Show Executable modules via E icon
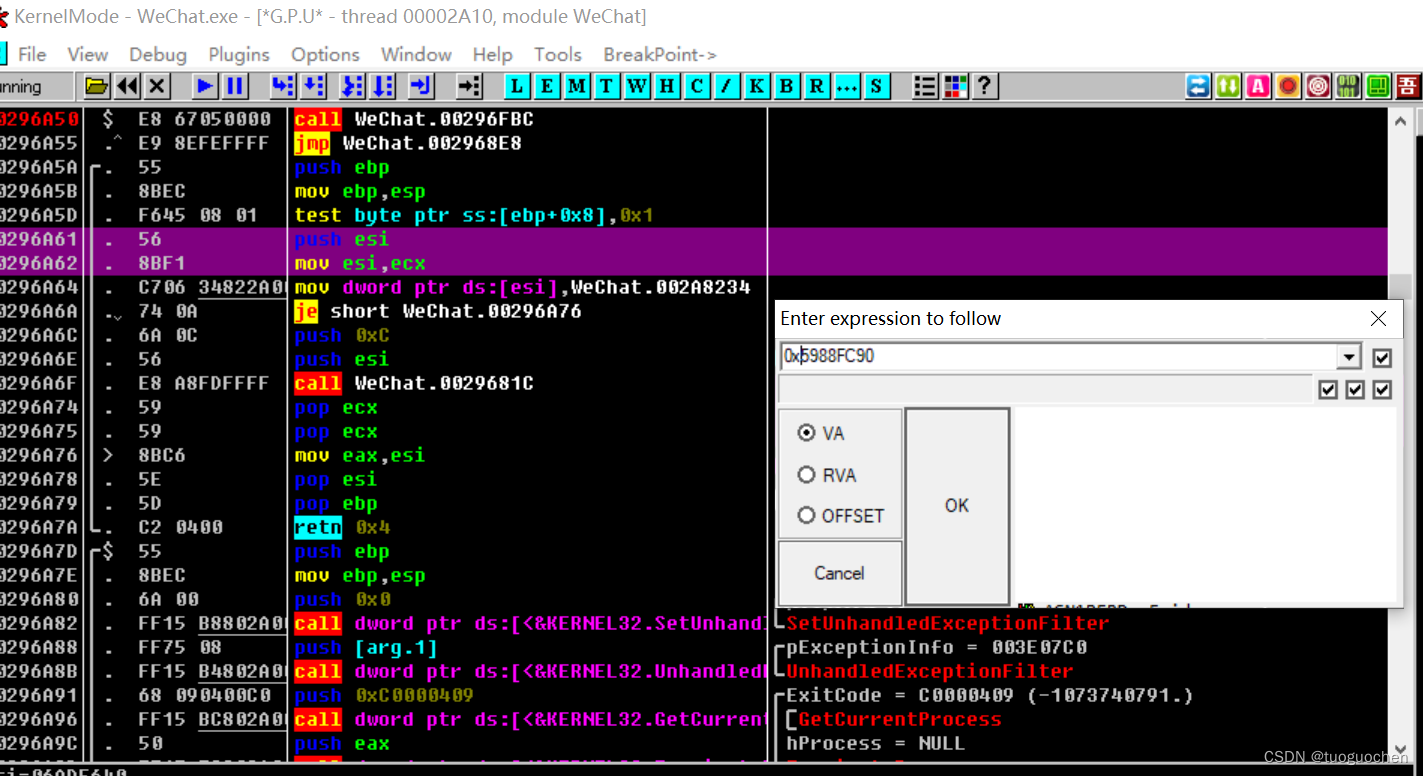Image resolution: width=1423 pixels, height=776 pixels. point(547,86)
